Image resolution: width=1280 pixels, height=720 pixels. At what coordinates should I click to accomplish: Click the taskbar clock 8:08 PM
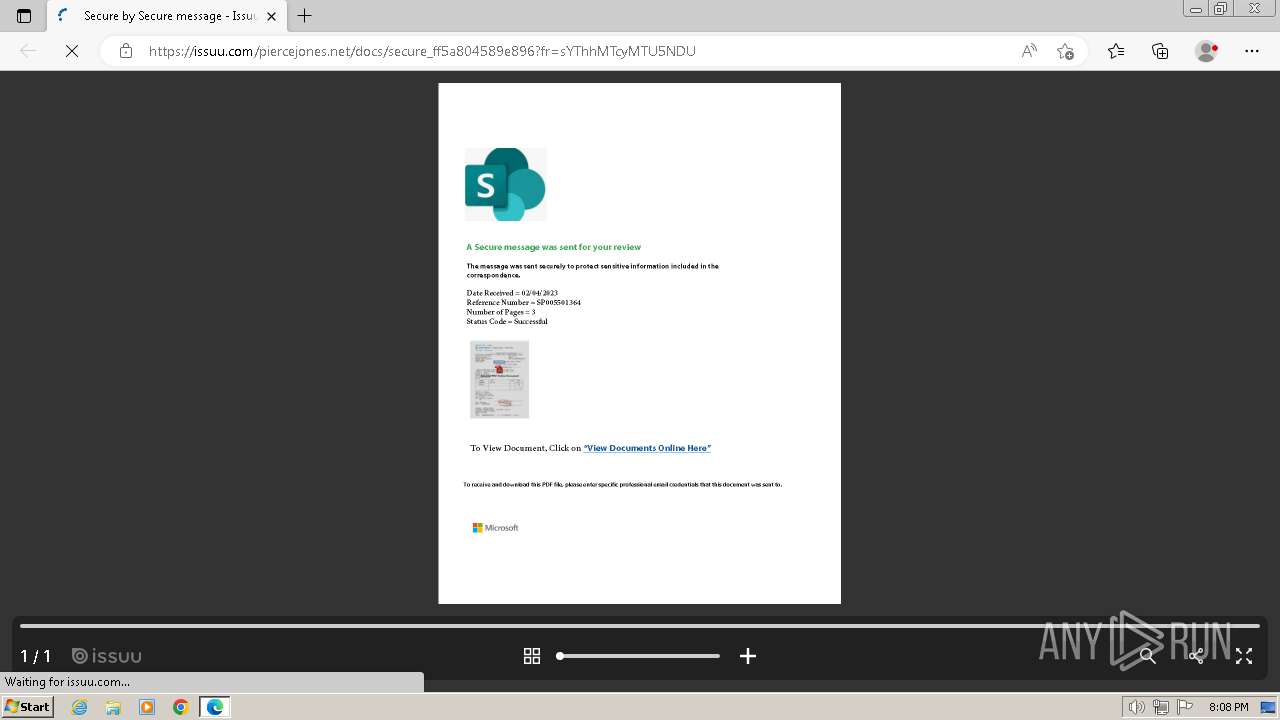point(1228,707)
